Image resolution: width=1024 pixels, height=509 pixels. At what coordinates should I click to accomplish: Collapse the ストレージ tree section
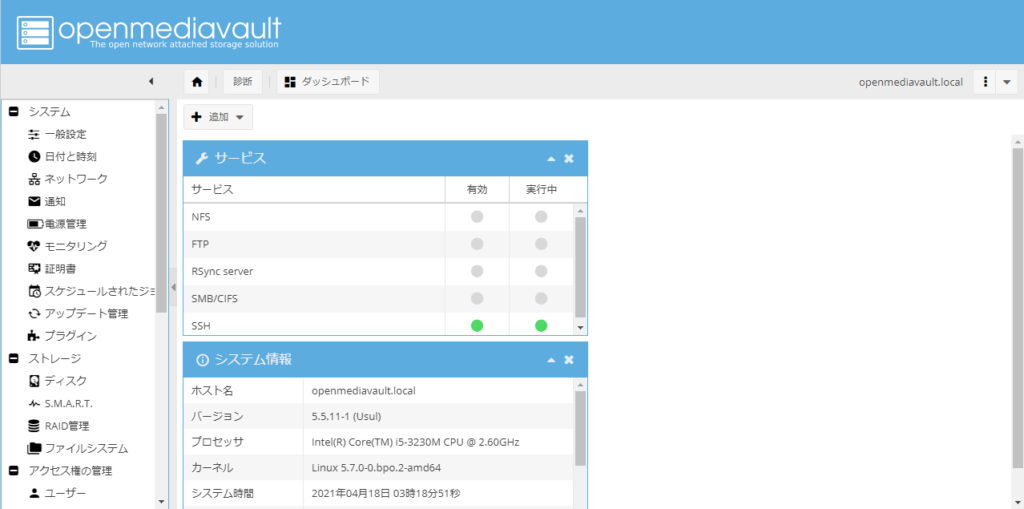14,358
